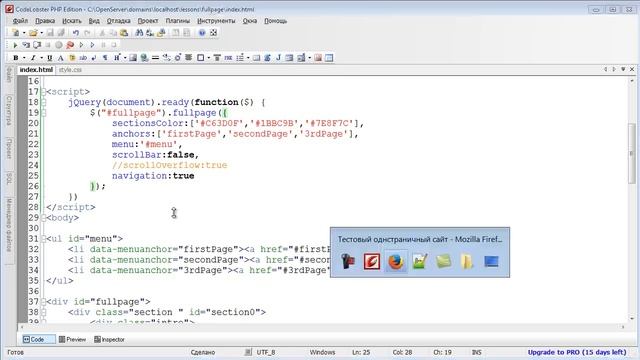Click the Insert hyperlink globe icon
This screenshot has width=640, height=360.
pos(144,58)
